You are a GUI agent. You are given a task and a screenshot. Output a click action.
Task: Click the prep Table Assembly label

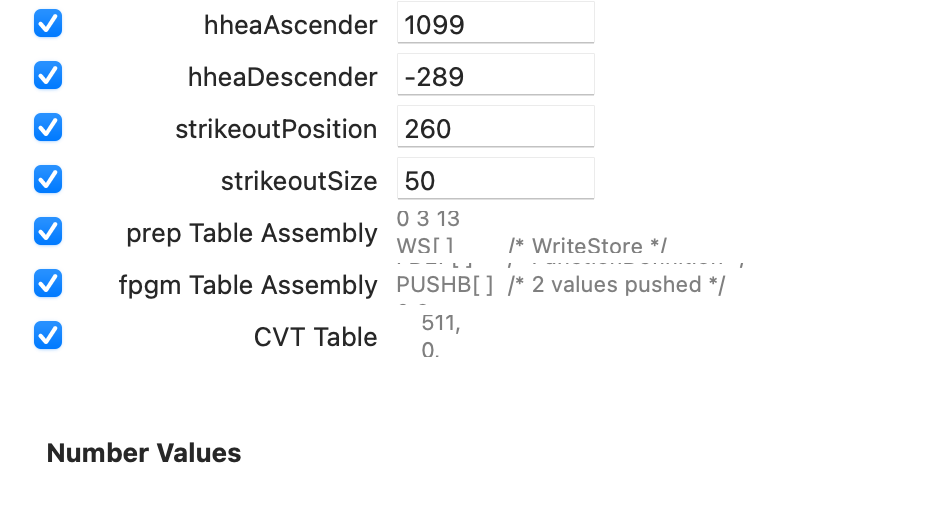point(251,233)
